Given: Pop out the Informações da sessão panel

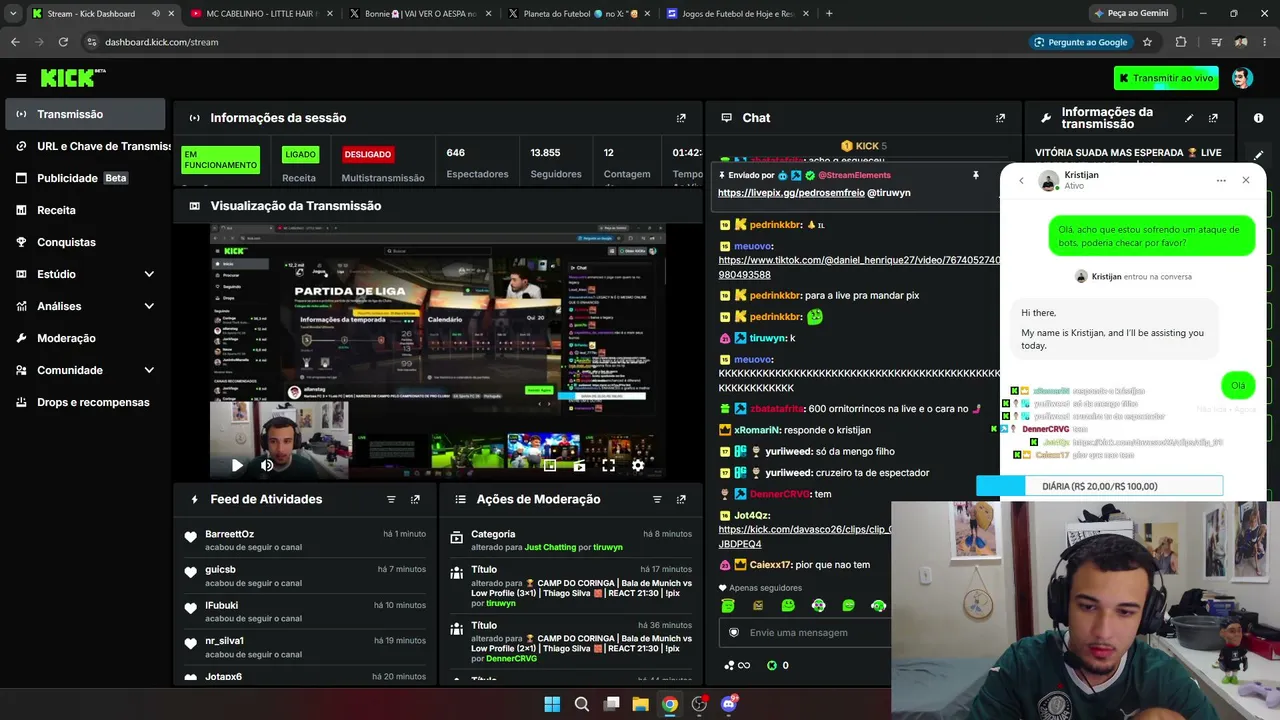Looking at the screenshot, I should 681,118.
